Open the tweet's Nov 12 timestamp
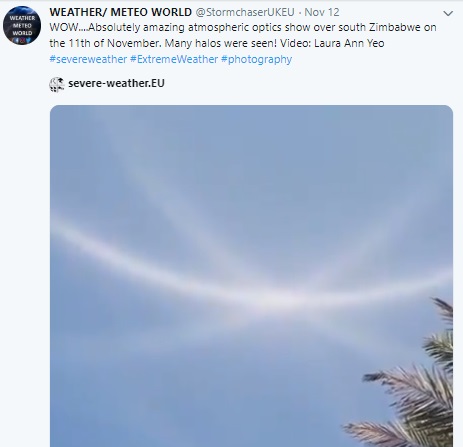The width and height of the screenshot is (463, 447). click(322, 12)
